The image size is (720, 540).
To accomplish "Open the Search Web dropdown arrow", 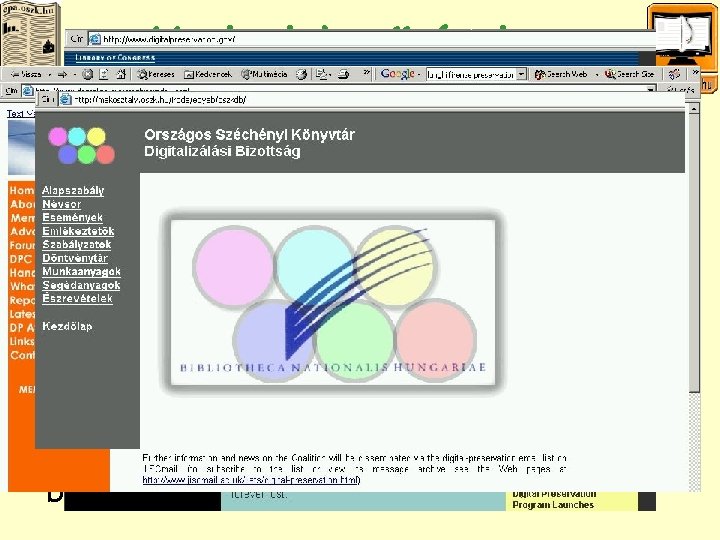I will point(596,74).
